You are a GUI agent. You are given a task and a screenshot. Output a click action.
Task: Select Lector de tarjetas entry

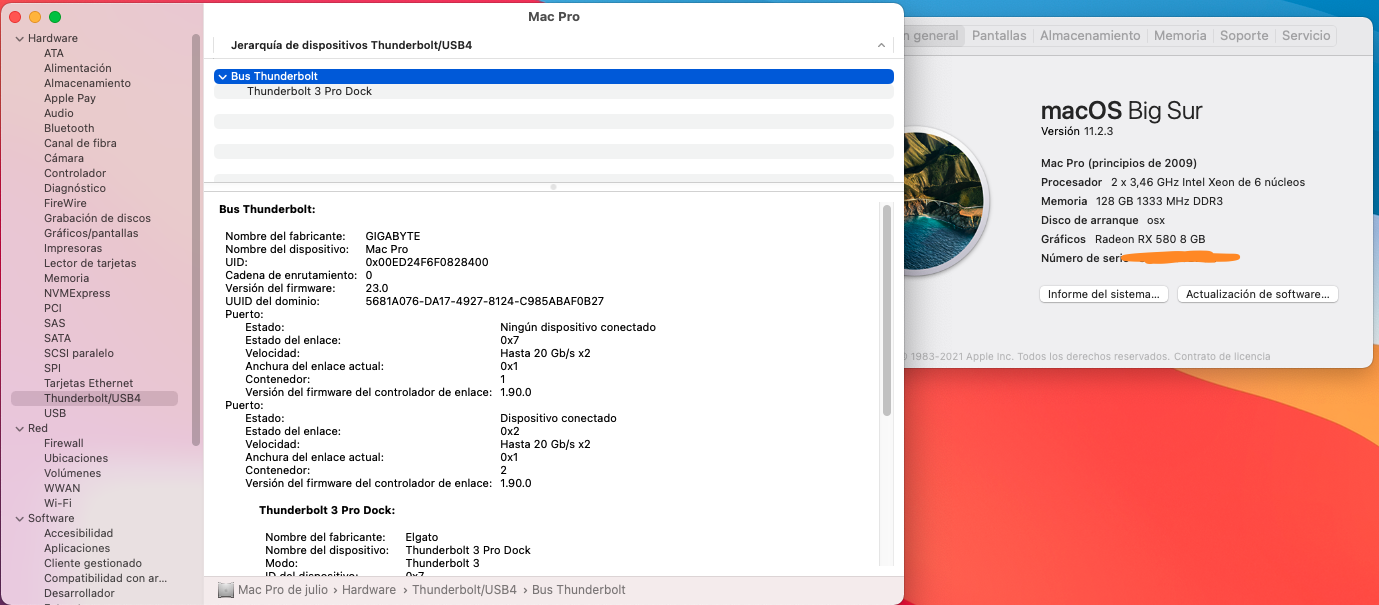click(x=90, y=263)
